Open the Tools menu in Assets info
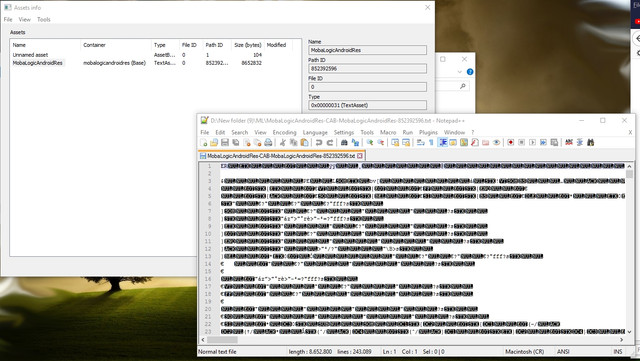 point(44,19)
